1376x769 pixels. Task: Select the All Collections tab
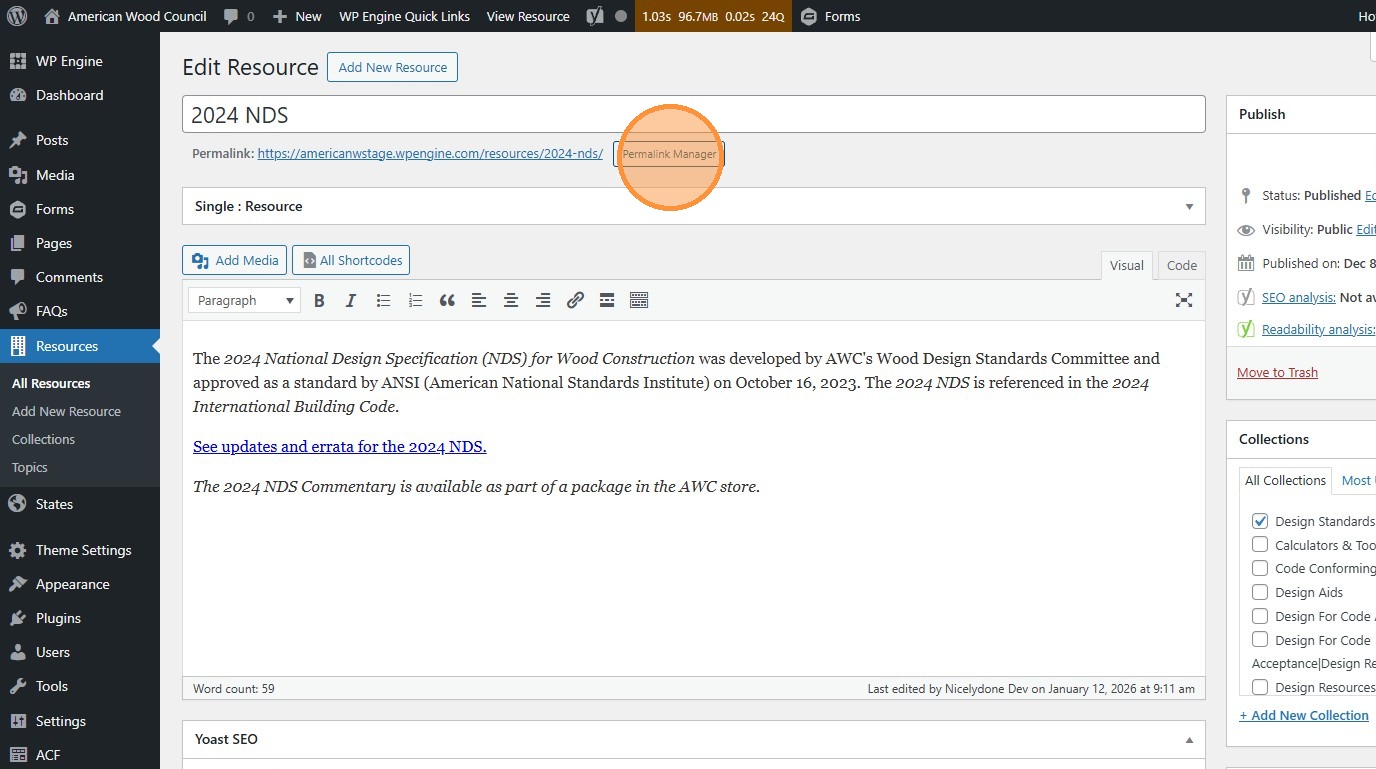(1285, 481)
